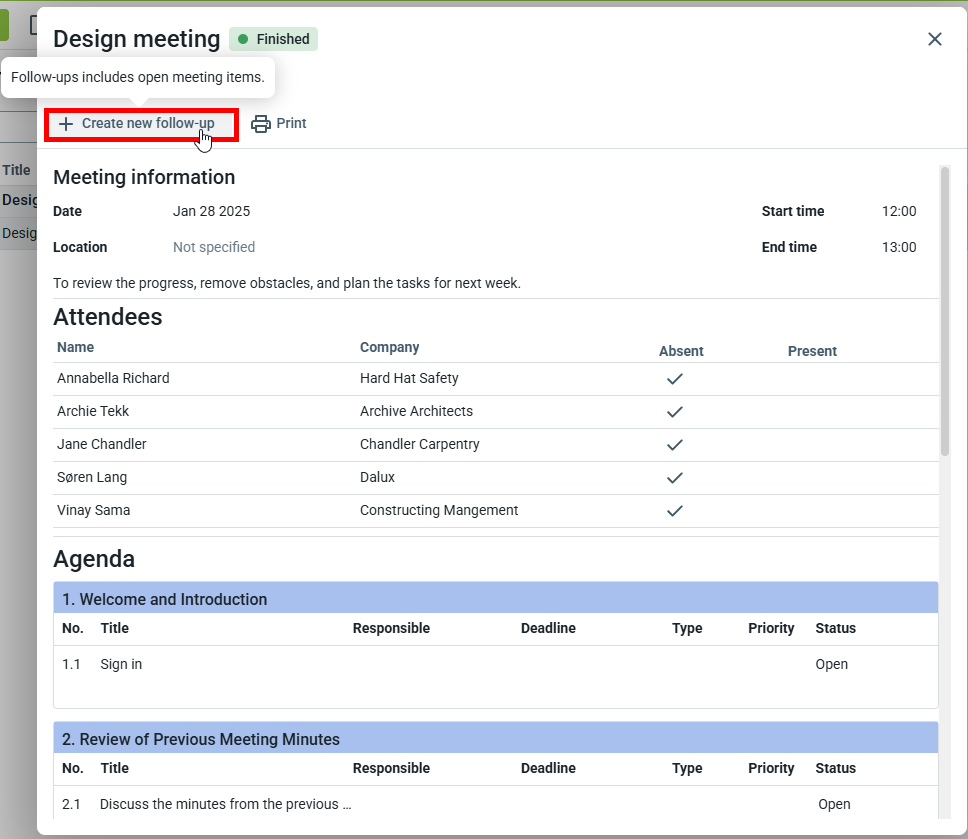Click the Print label text
Screen dimensions: 968x839
(x=291, y=124)
